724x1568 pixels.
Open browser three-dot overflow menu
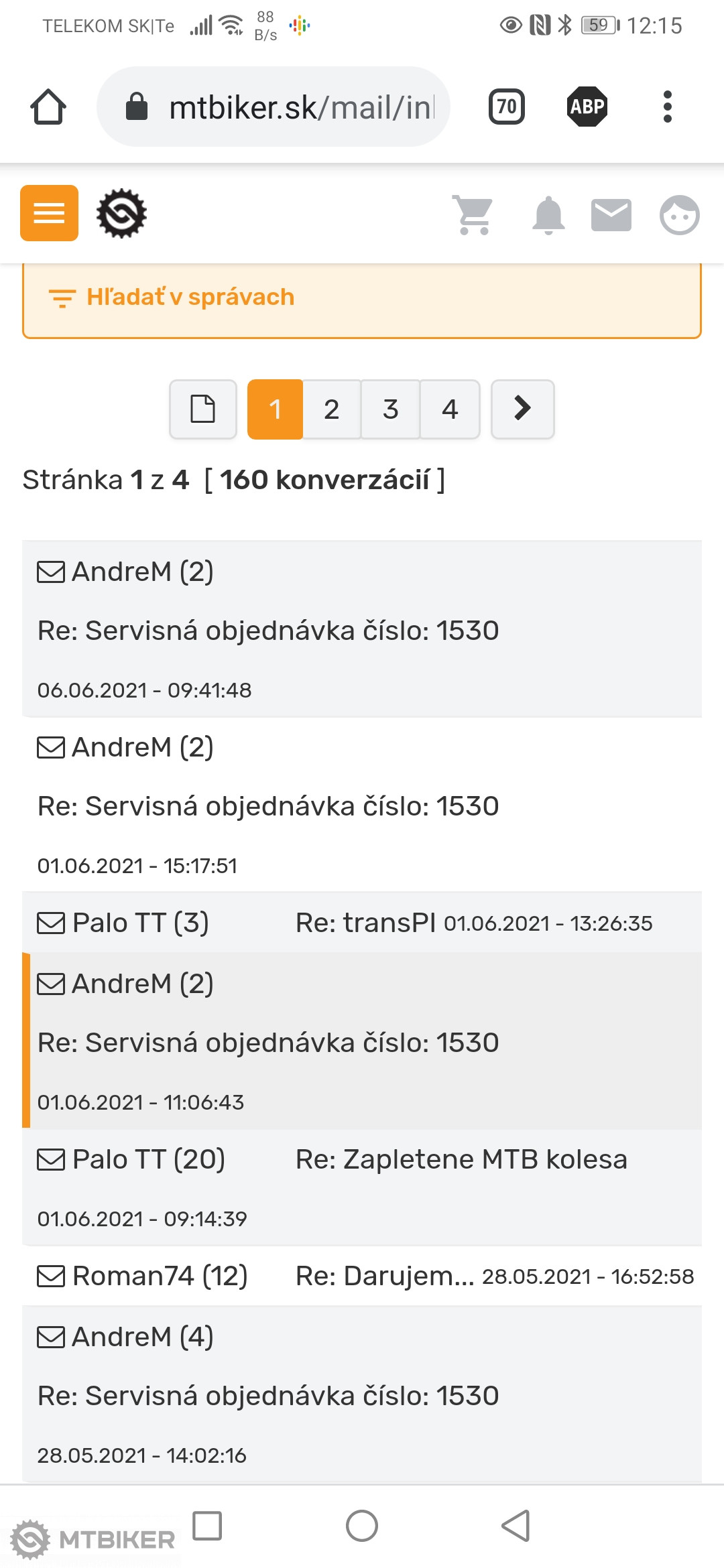tap(667, 107)
